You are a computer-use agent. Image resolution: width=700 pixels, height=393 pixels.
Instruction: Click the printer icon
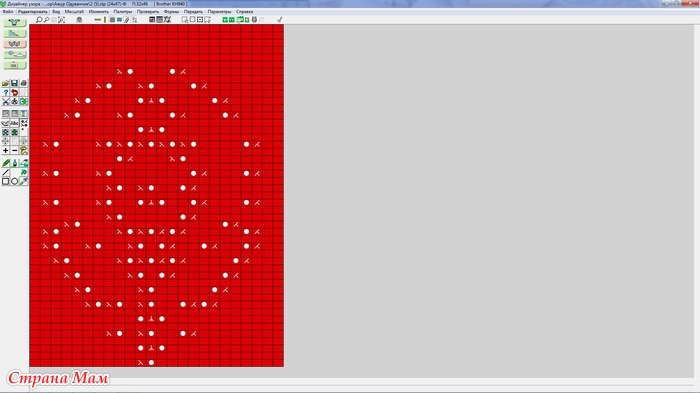click(24, 84)
